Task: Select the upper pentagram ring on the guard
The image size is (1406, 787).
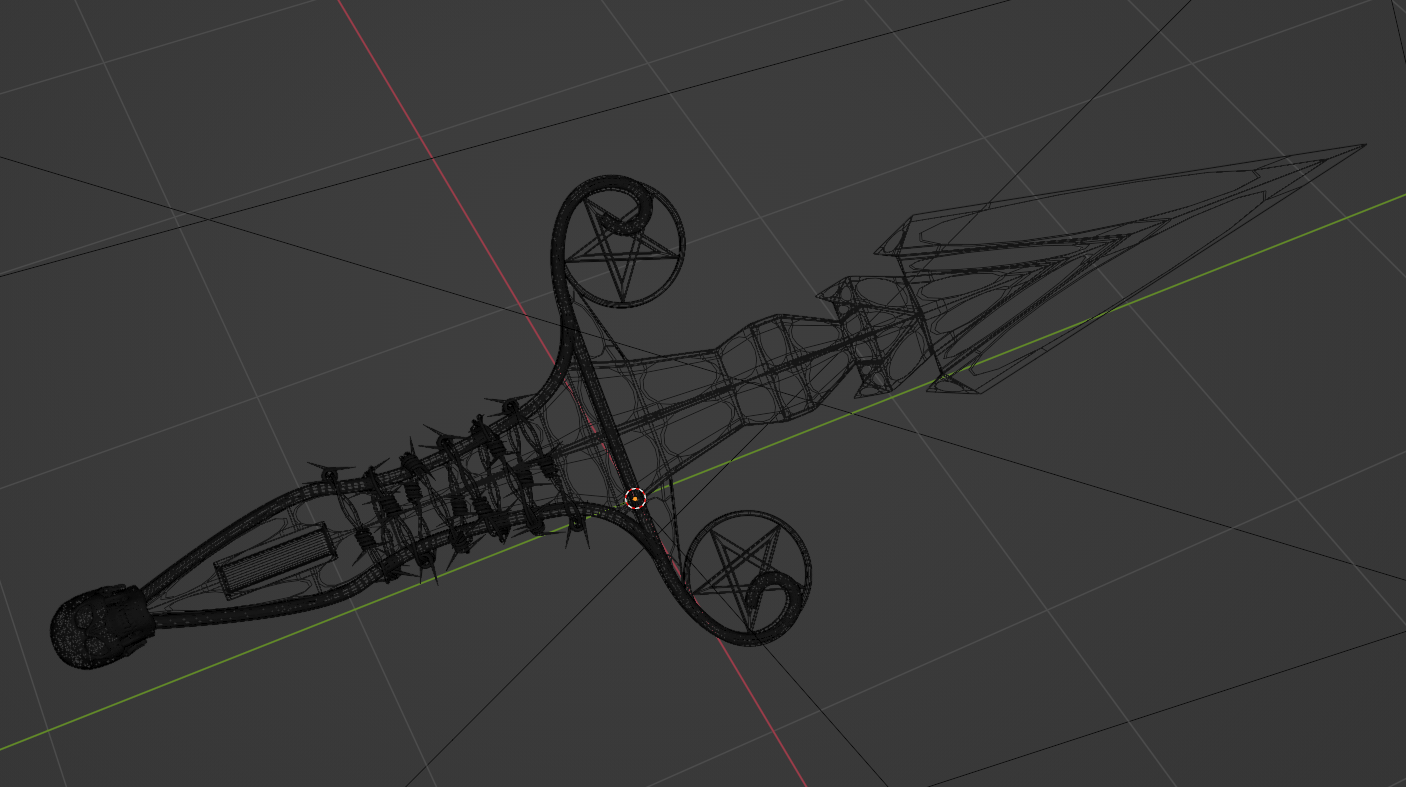Action: pos(623,243)
